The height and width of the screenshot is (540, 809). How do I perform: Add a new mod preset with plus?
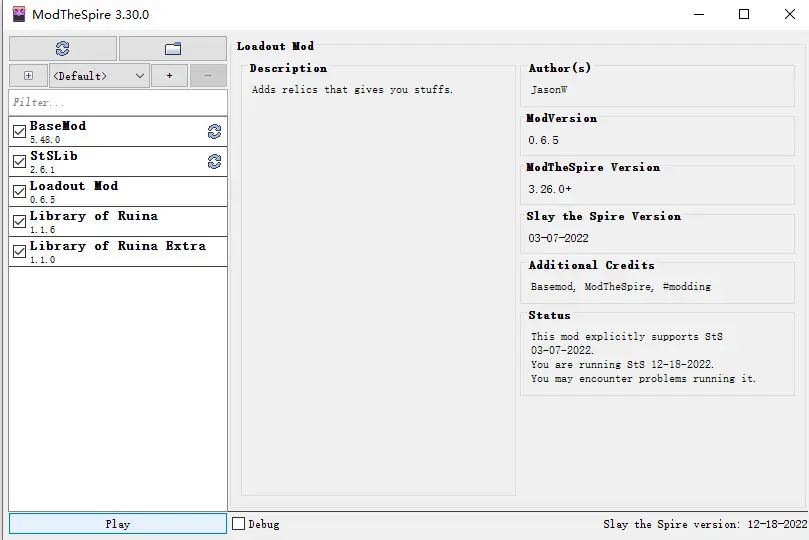coord(169,76)
